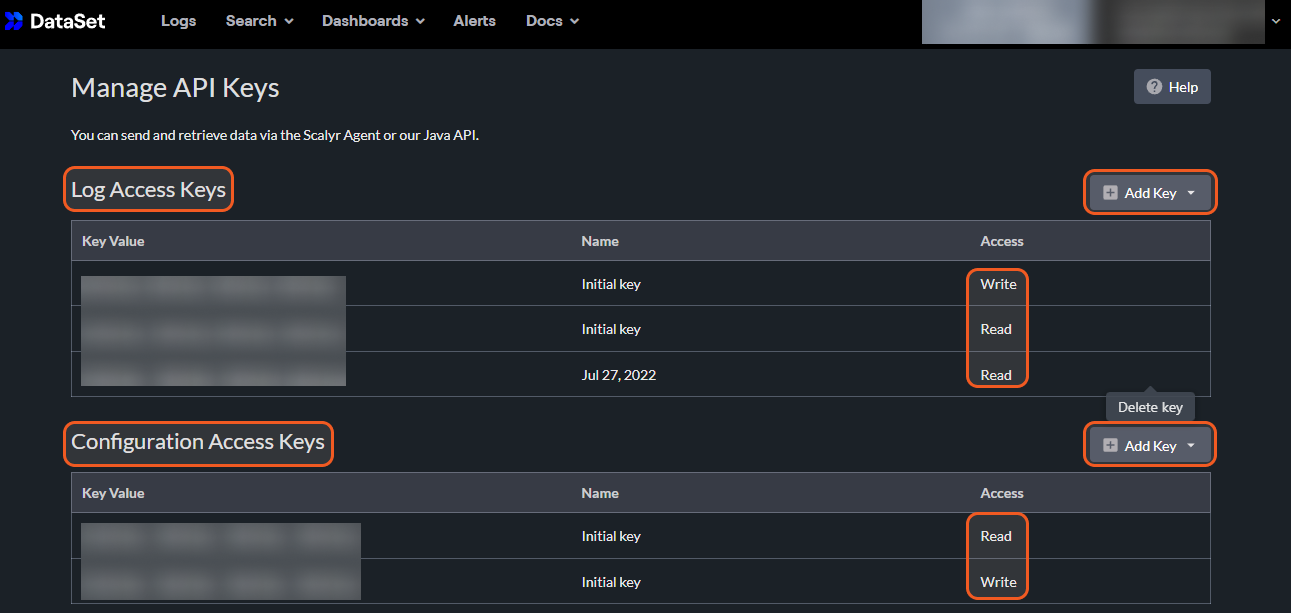Click the caret on Log Access Keys Add Key
Image resolution: width=1291 pixels, height=613 pixels.
point(1190,193)
